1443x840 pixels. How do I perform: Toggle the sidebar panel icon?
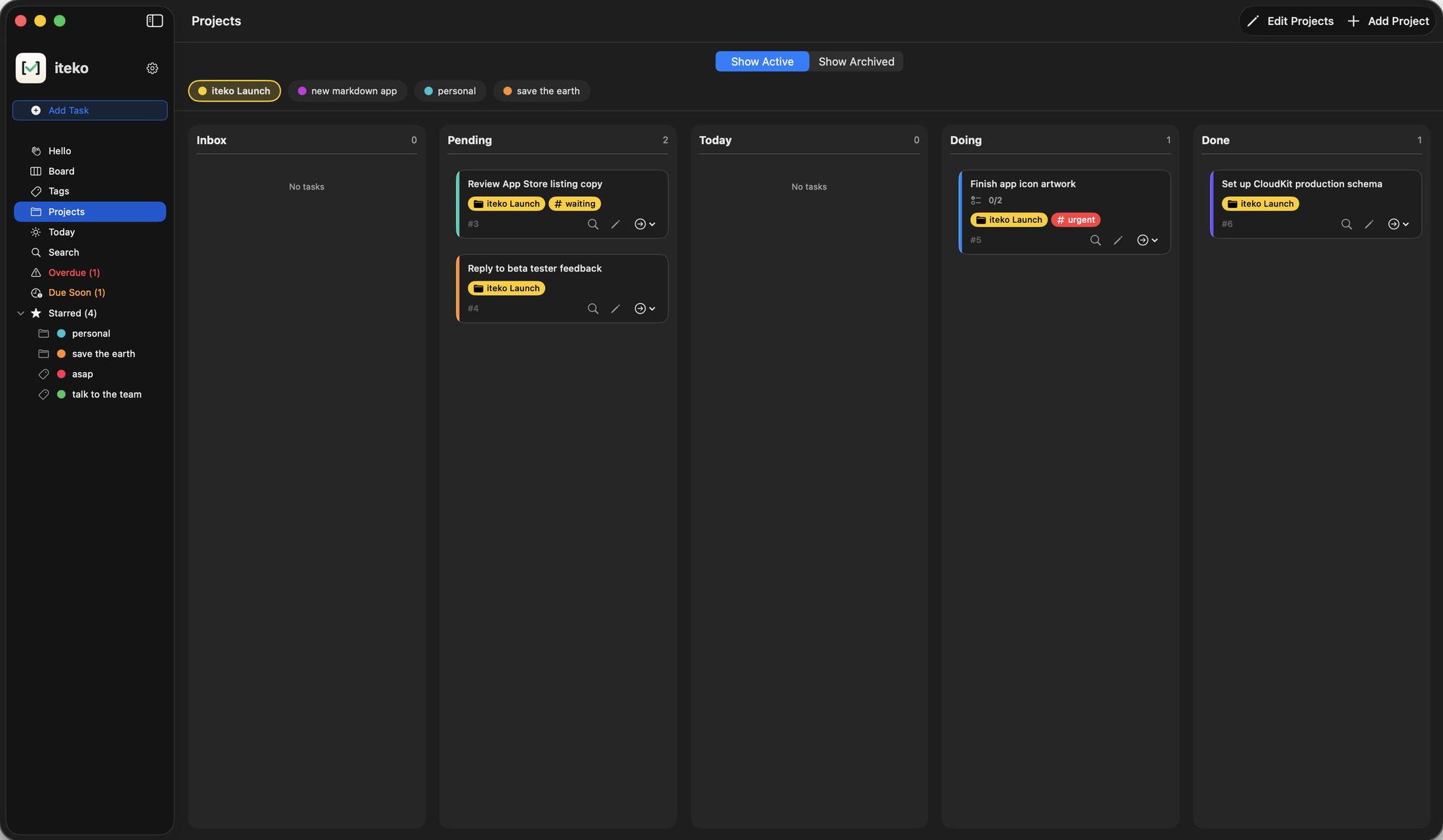(155, 21)
